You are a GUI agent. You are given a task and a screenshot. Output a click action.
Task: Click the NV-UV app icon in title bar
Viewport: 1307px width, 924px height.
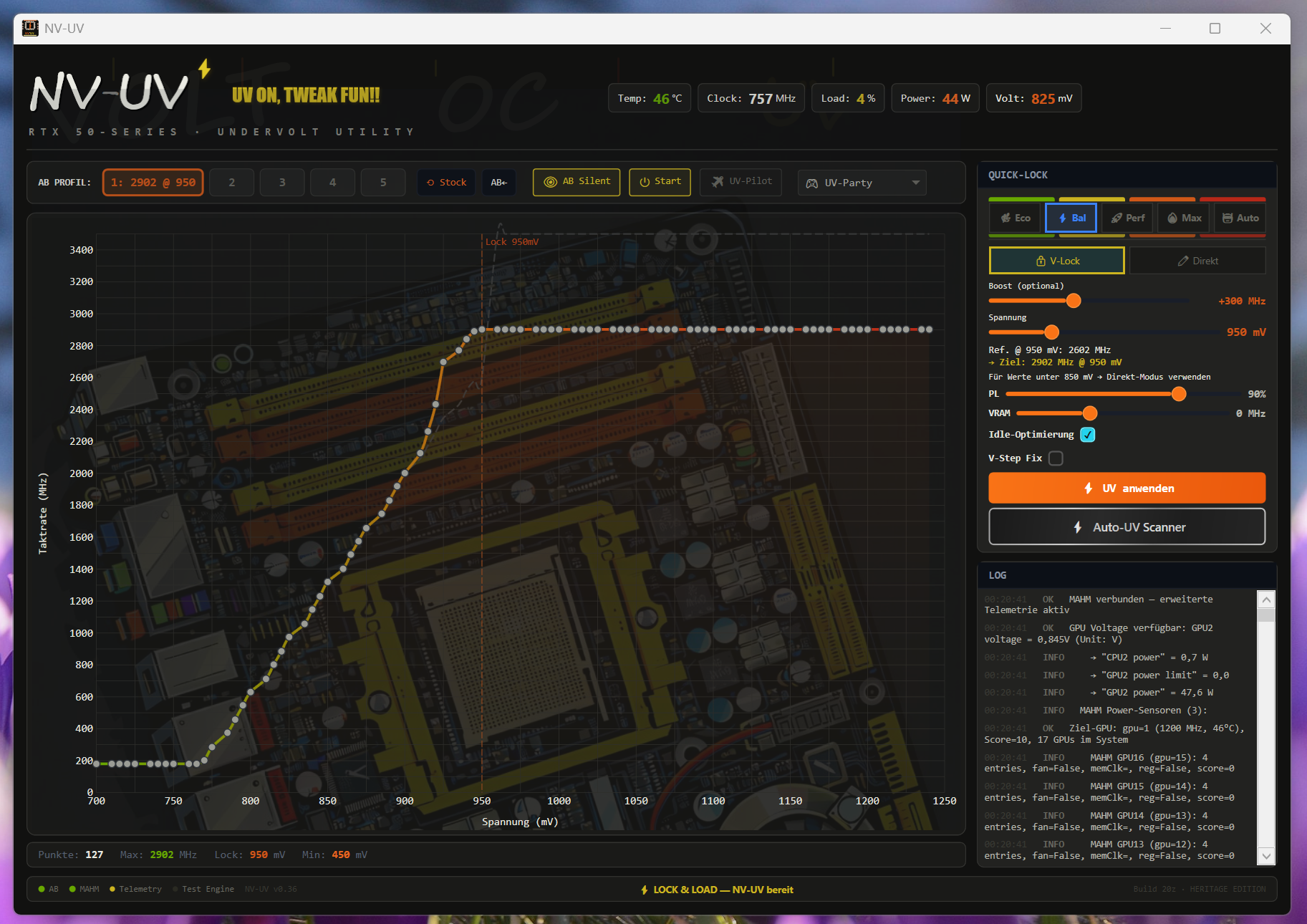click(30, 28)
